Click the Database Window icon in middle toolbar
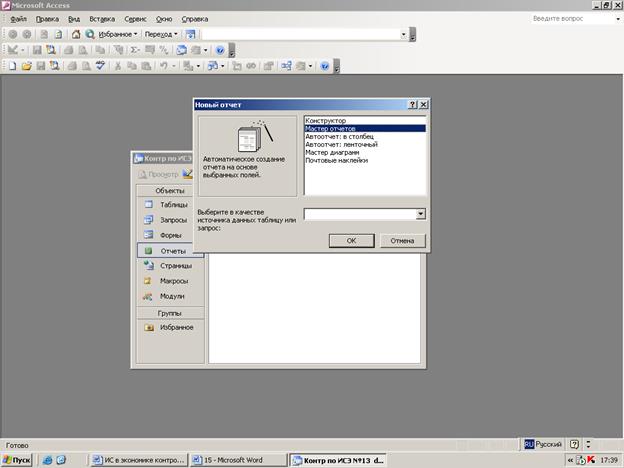This screenshot has height=468, width=624. (181, 50)
